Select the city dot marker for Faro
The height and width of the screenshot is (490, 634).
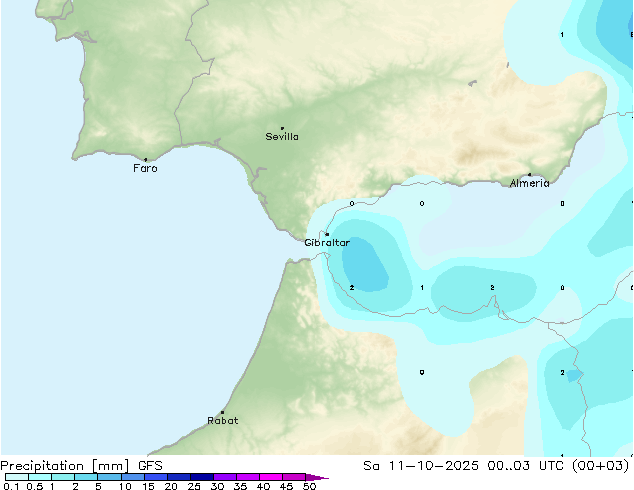click(146, 160)
